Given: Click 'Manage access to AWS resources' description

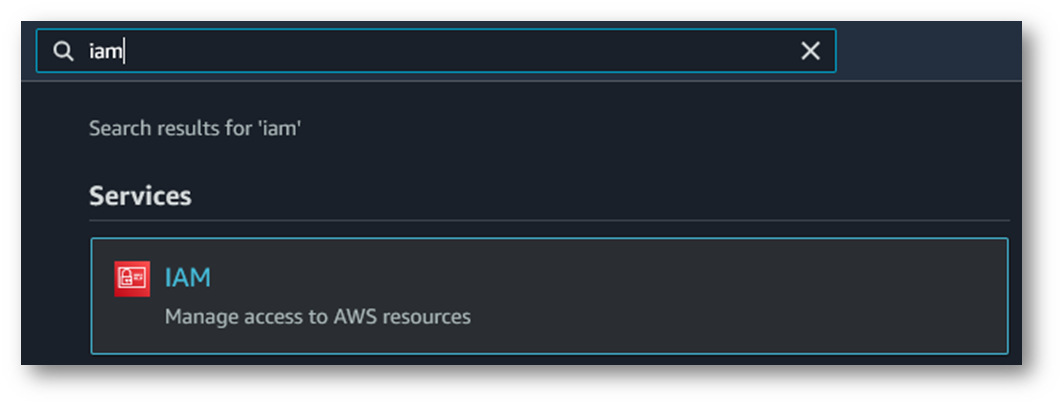Looking at the screenshot, I should pos(317,317).
